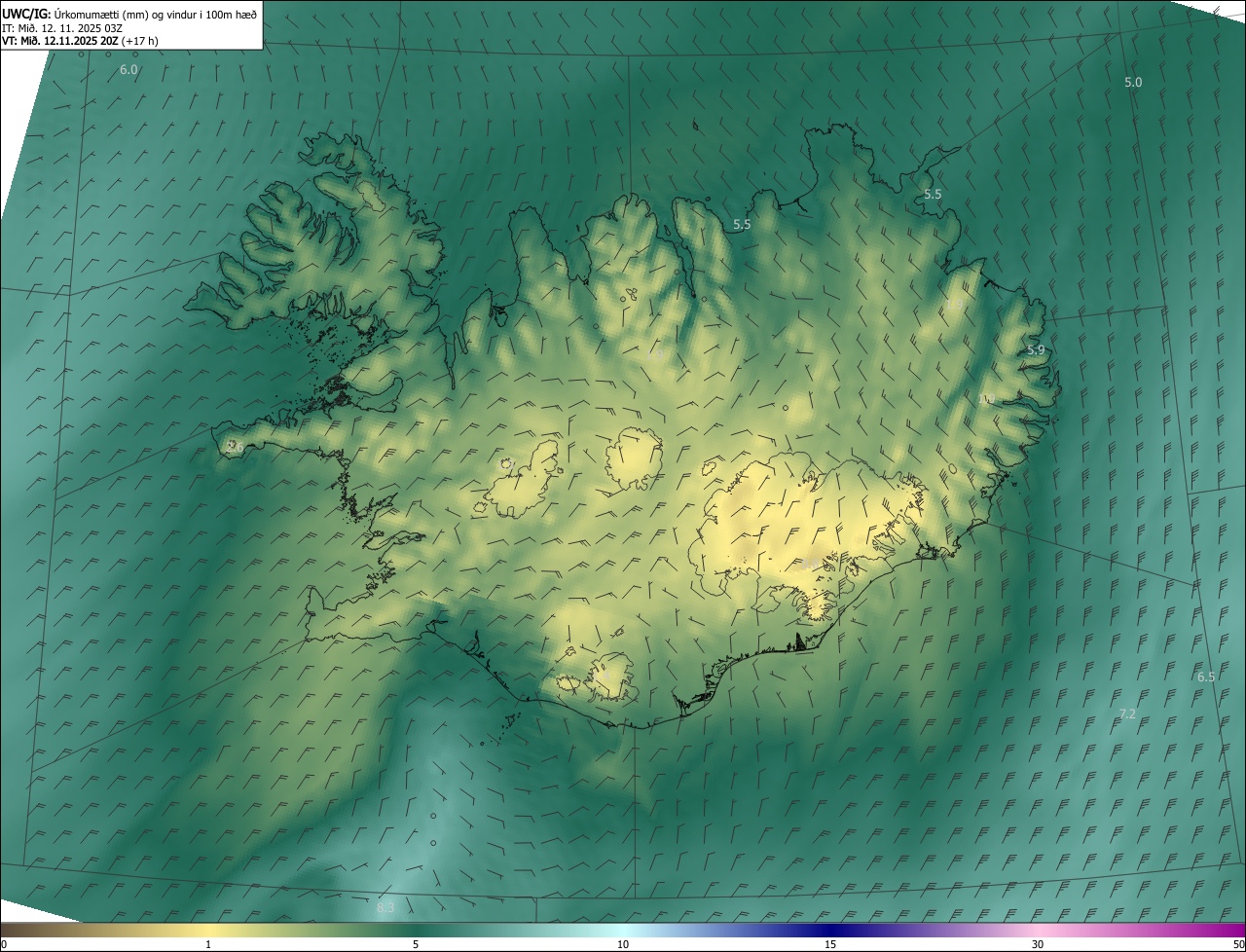The height and width of the screenshot is (952, 1246).
Task: Click the 8.3 value label near the bottom
Action: (x=385, y=908)
